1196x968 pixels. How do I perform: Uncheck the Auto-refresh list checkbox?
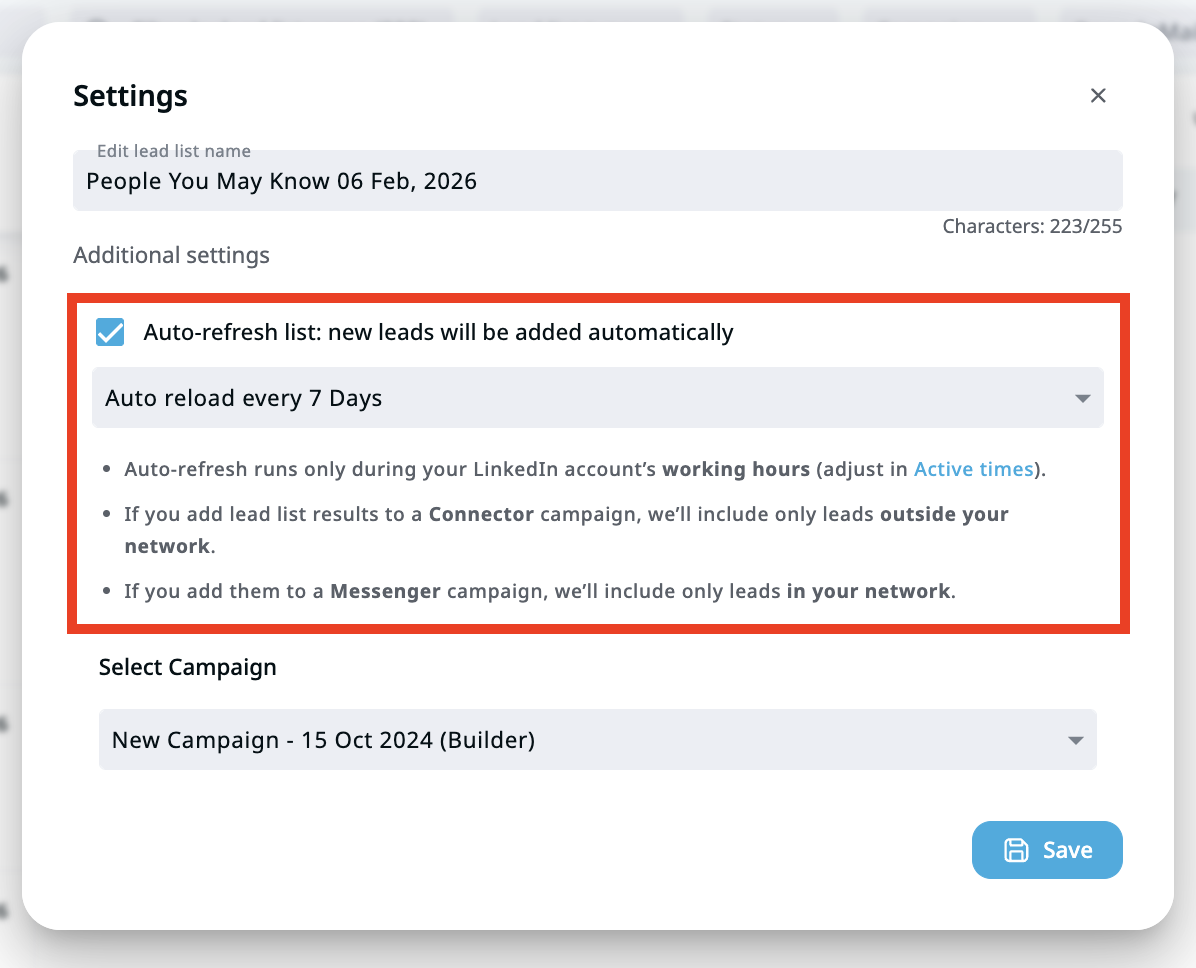[111, 332]
